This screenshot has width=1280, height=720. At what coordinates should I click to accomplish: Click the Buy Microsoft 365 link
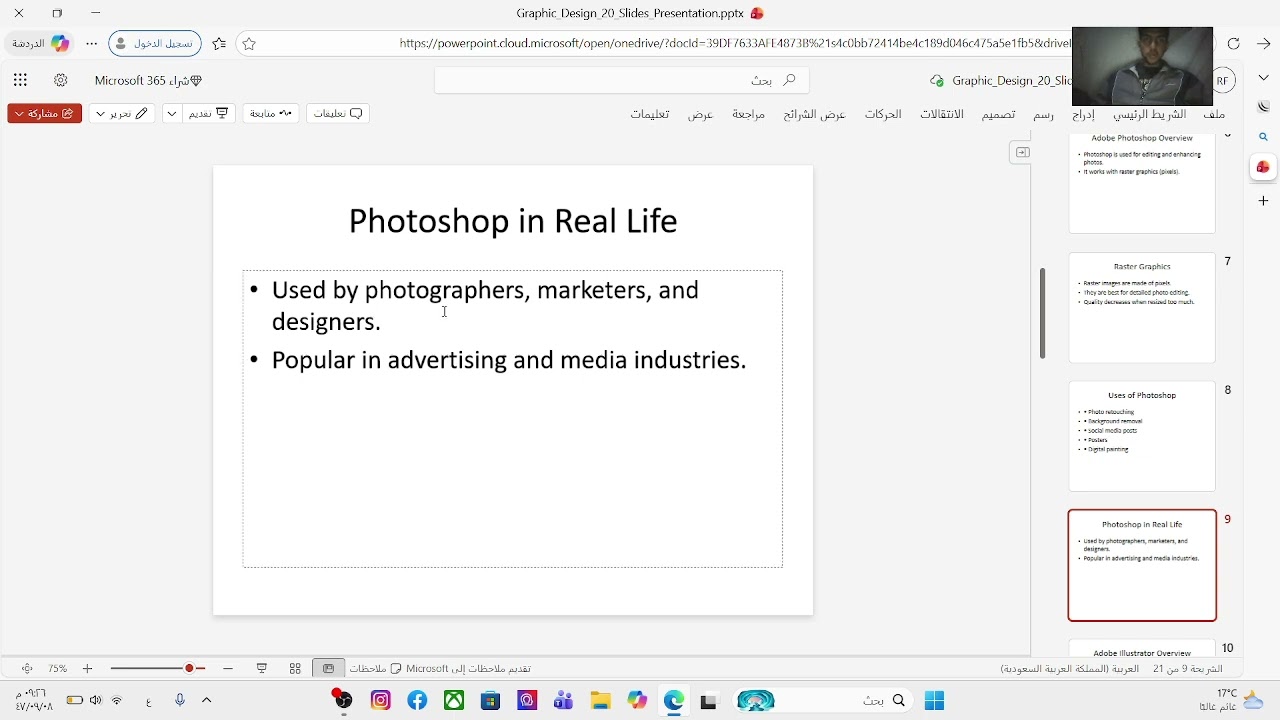click(148, 80)
